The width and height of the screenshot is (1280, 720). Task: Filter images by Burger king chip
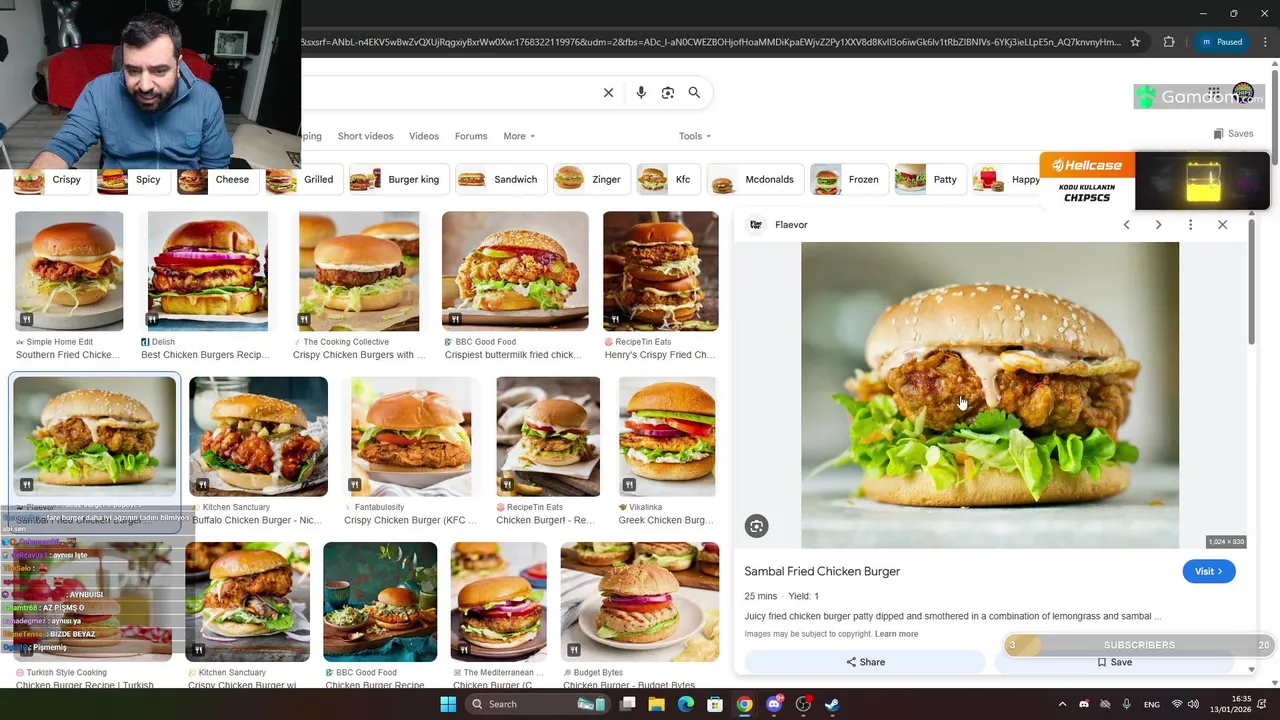pyautogui.click(x=398, y=180)
